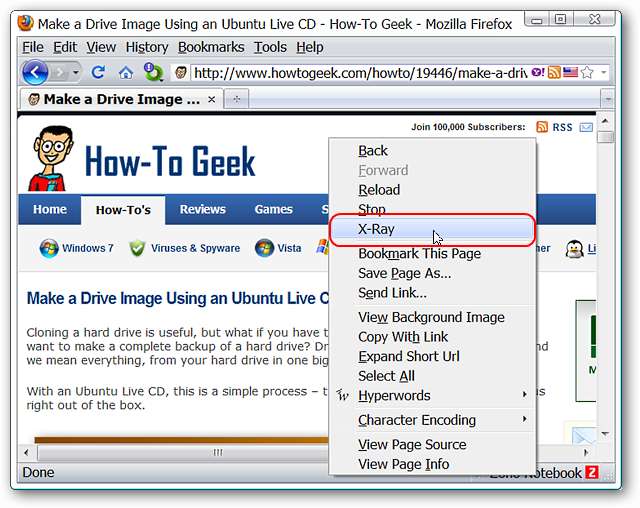
Task: Open the list all tabs dropdown
Action: 606,99
